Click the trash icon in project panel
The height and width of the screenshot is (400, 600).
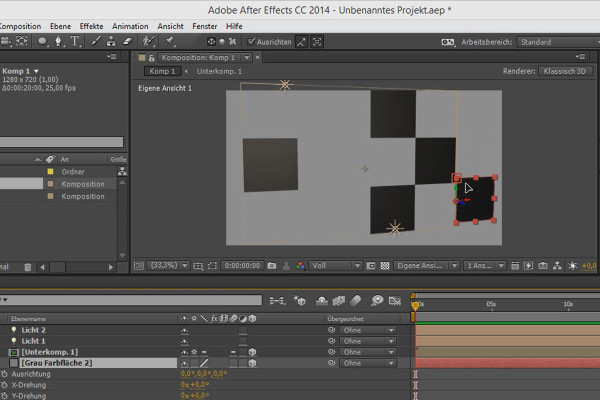click(x=28, y=267)
